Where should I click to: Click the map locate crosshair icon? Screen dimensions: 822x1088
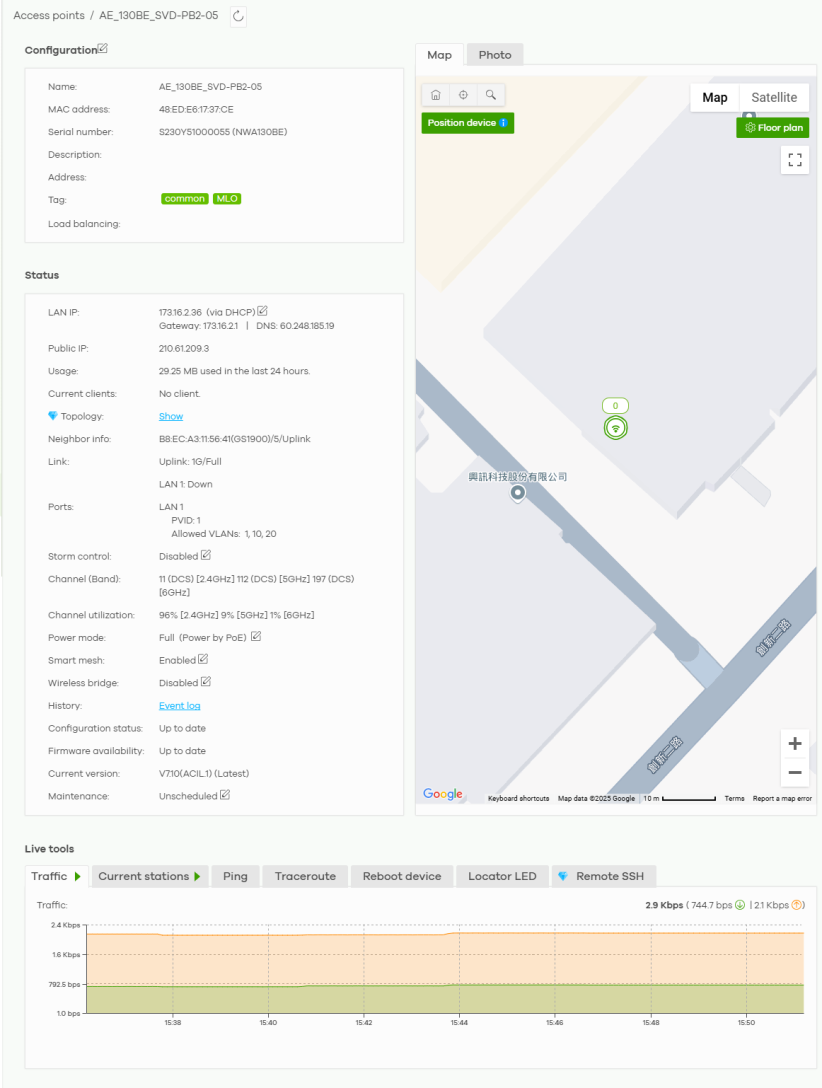(463, 95)
